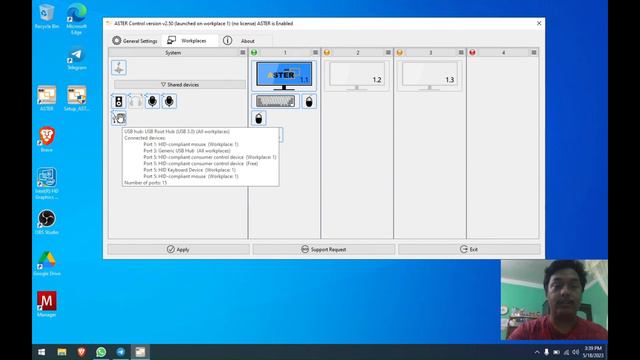The image size is (640, 360).
Task: Select the microphone icon beside the headphones
Action: (x=152, y=101)
